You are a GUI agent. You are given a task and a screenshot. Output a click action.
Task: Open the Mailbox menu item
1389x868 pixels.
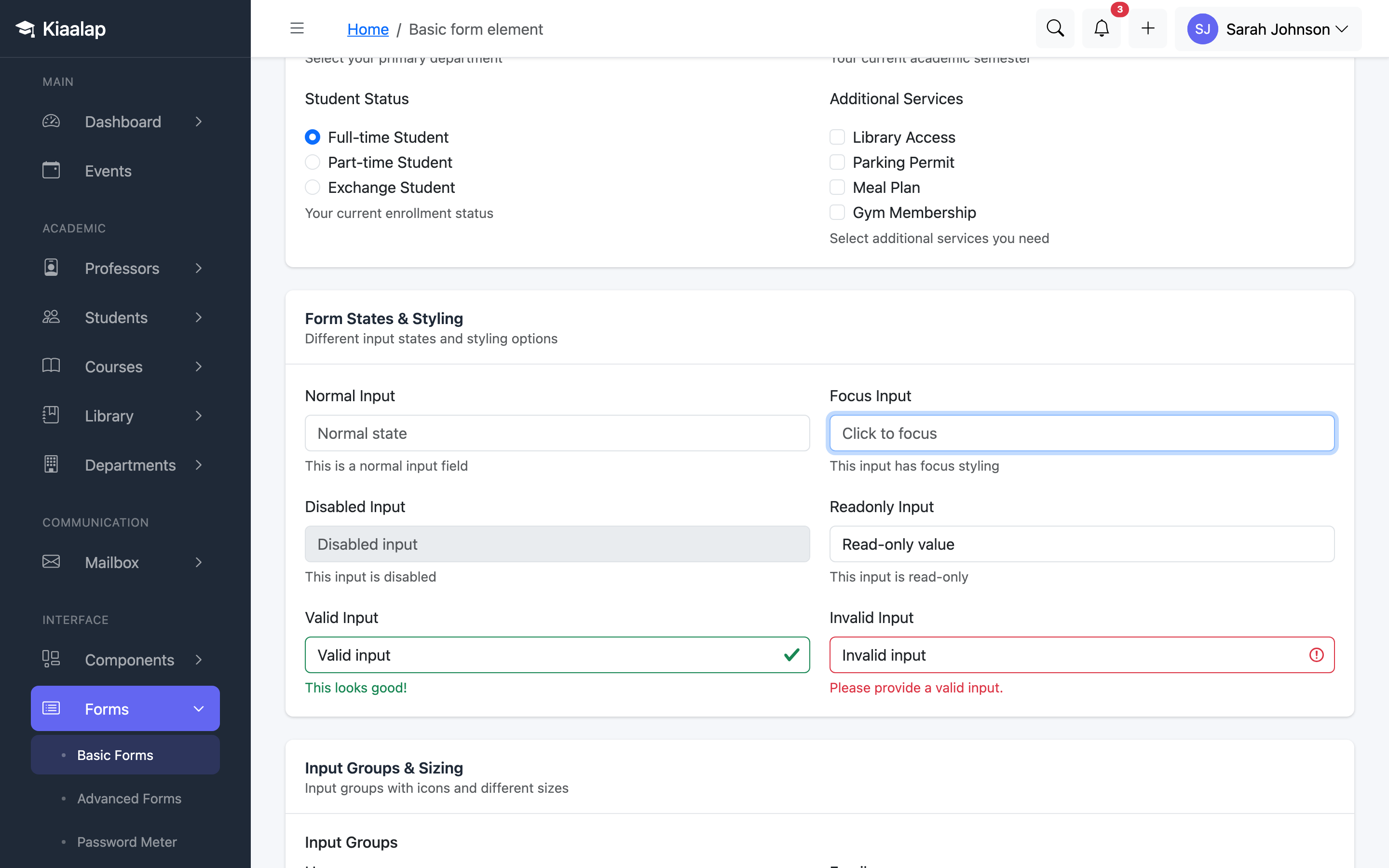(125, 563)
